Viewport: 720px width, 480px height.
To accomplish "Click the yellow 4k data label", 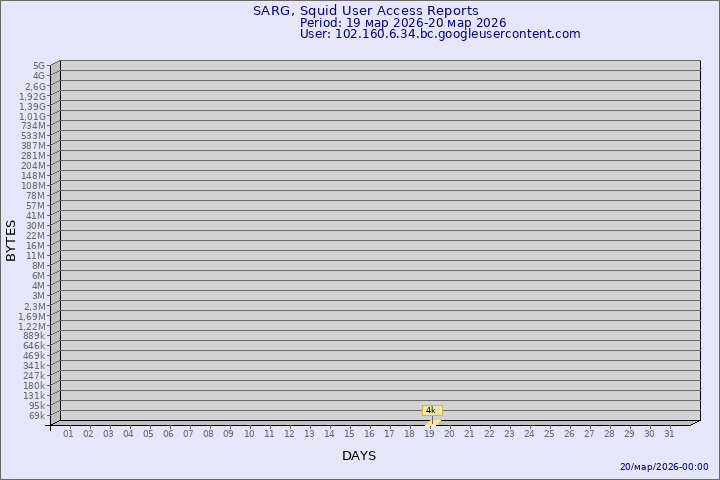I will point(431,410).
